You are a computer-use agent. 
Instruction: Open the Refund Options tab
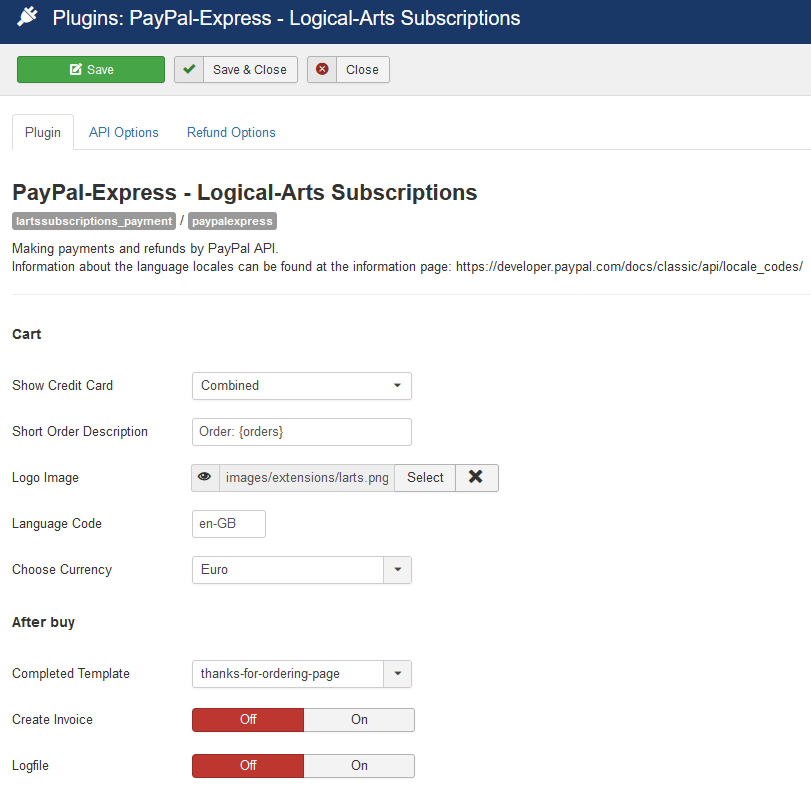point(231,132)
